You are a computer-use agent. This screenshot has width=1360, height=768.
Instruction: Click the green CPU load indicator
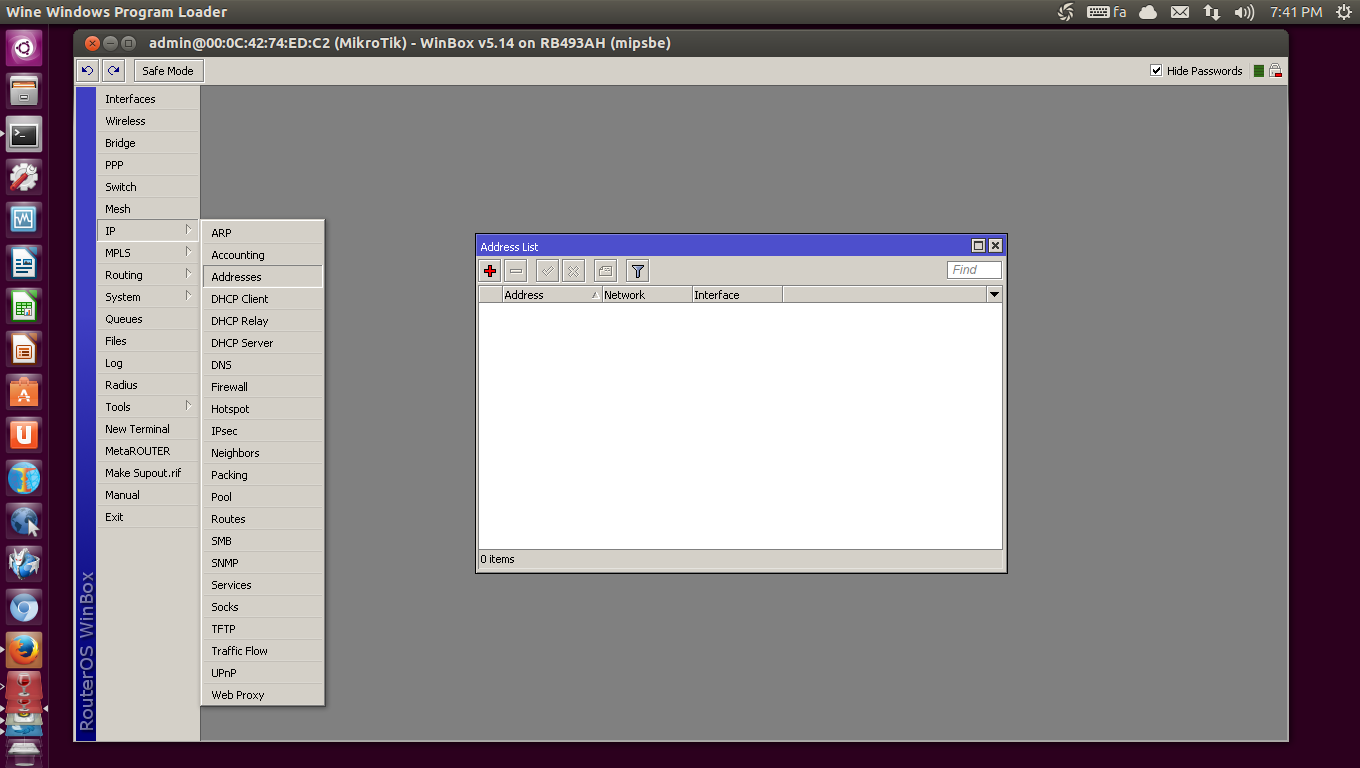coord(1259,71)
